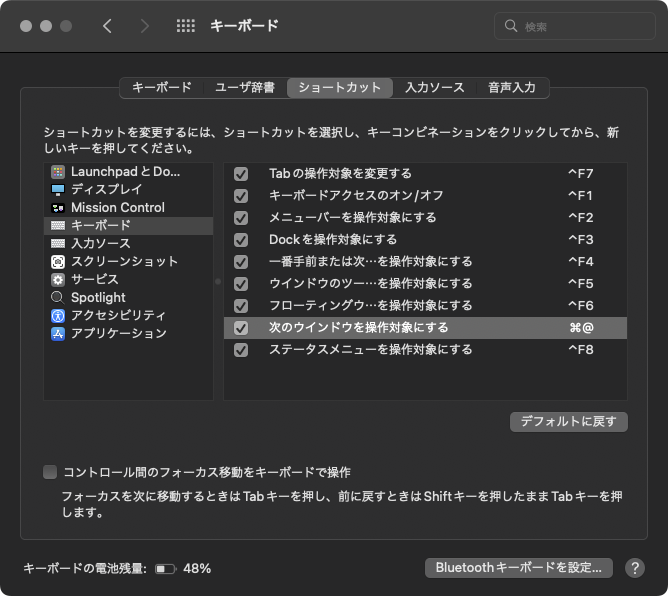Click the Spotlight magnifier icon in sidebar
The width and height of the screenshot is (668, 596).
pyautogui.click(x=58, y=297)
